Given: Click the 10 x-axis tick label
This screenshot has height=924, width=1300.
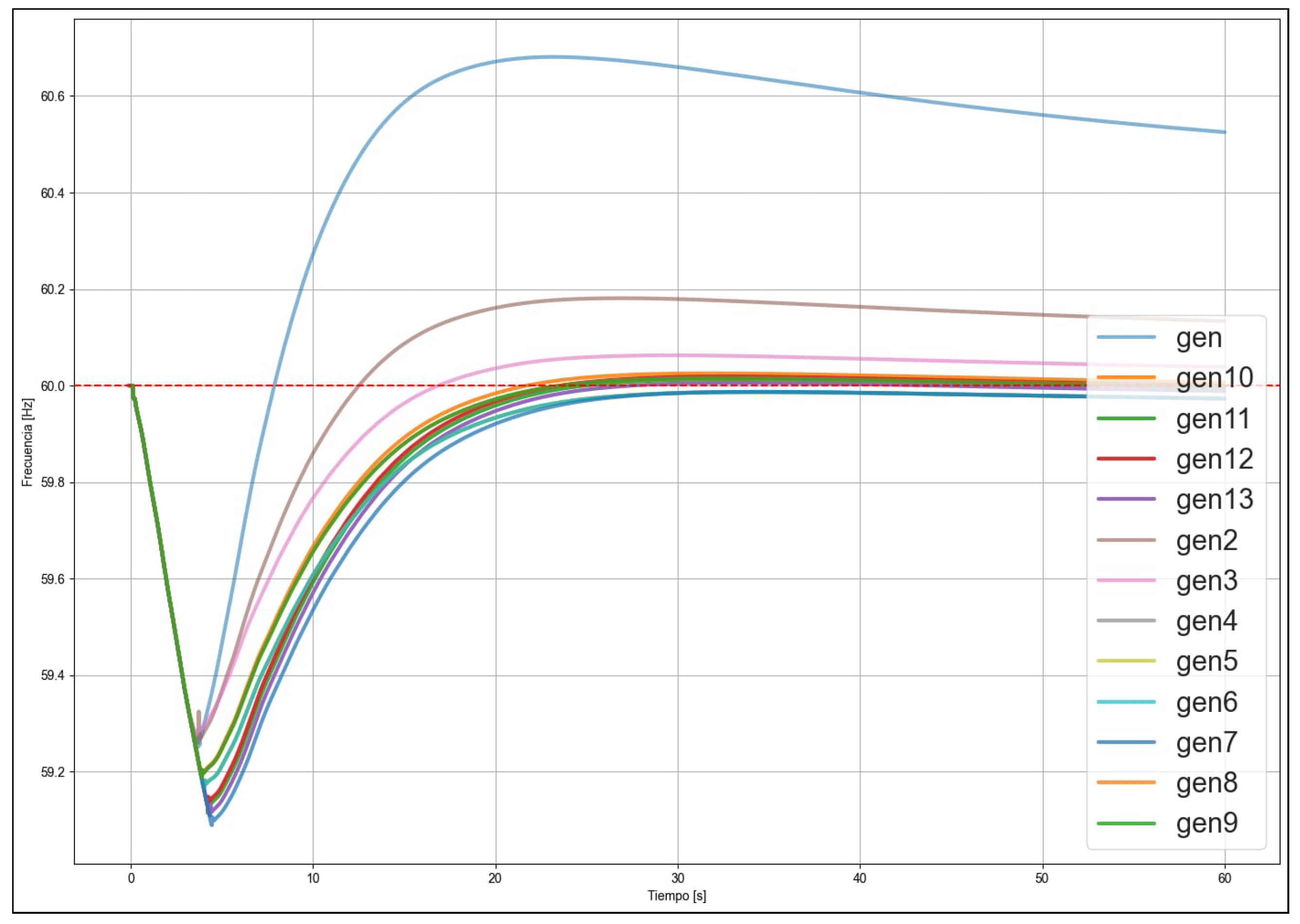Looking at the screenshot, I should [x=313, y=878].
